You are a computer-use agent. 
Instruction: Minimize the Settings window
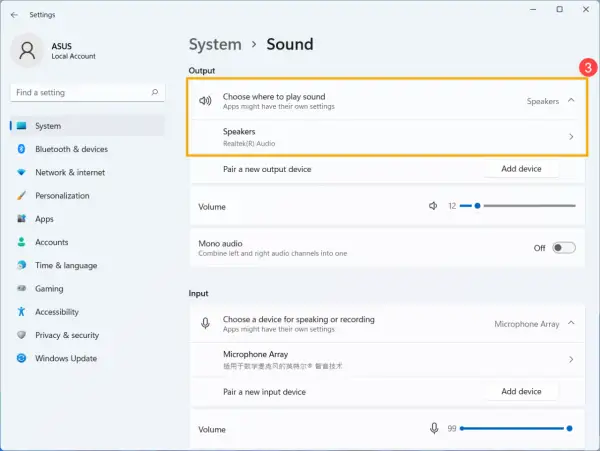tap(533, 10)
